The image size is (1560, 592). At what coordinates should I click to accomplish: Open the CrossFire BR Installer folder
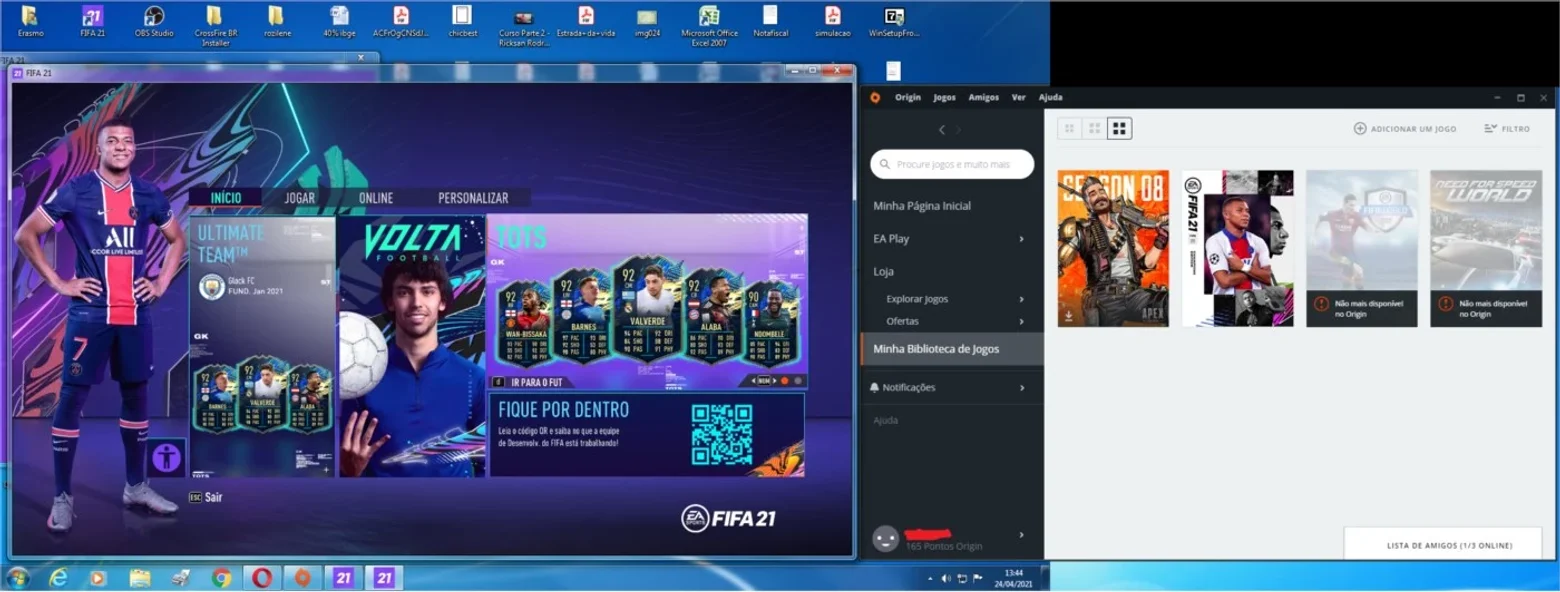click(215, 25)
